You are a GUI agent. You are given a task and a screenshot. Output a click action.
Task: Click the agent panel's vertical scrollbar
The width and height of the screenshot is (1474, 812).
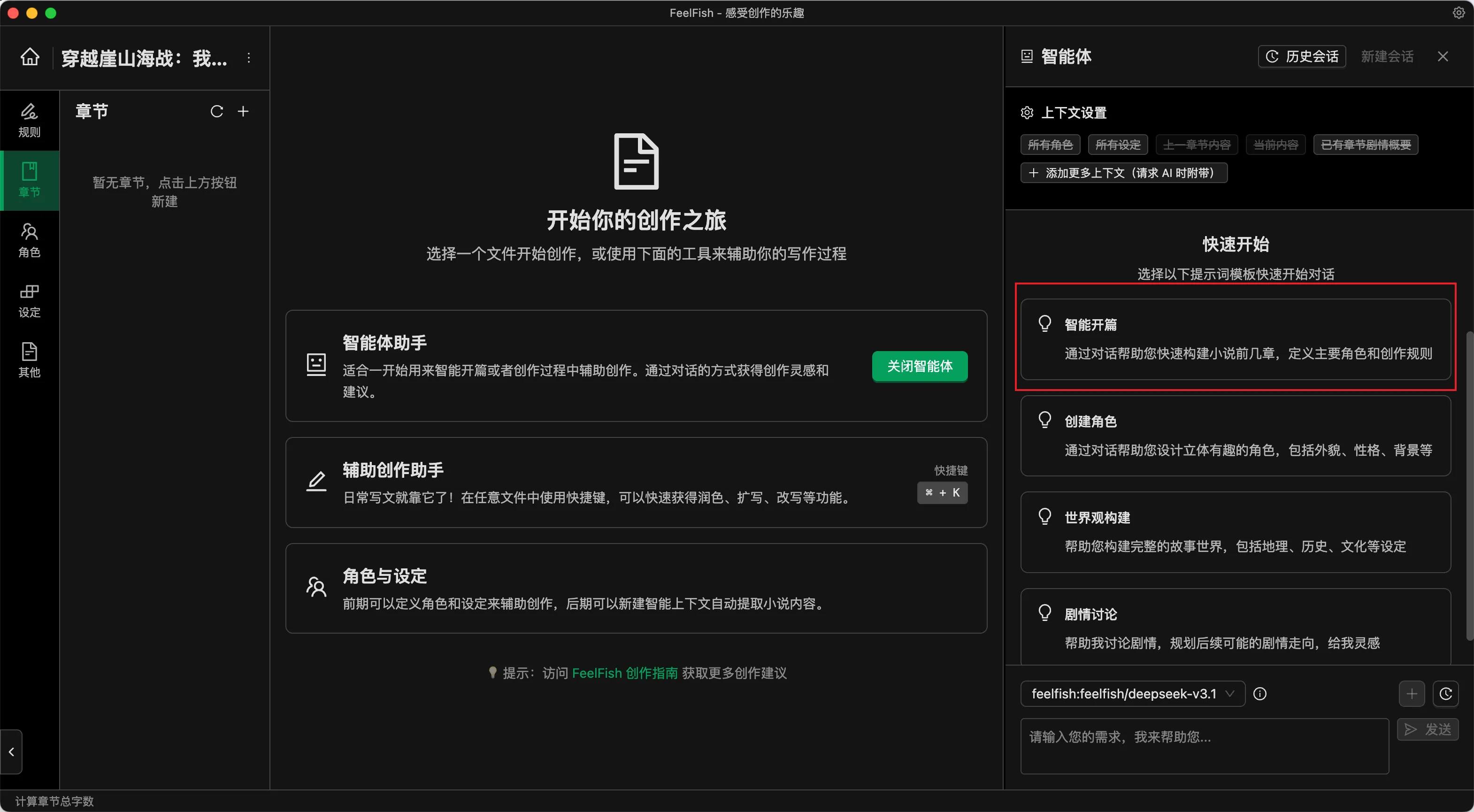tap(1469, 486)
